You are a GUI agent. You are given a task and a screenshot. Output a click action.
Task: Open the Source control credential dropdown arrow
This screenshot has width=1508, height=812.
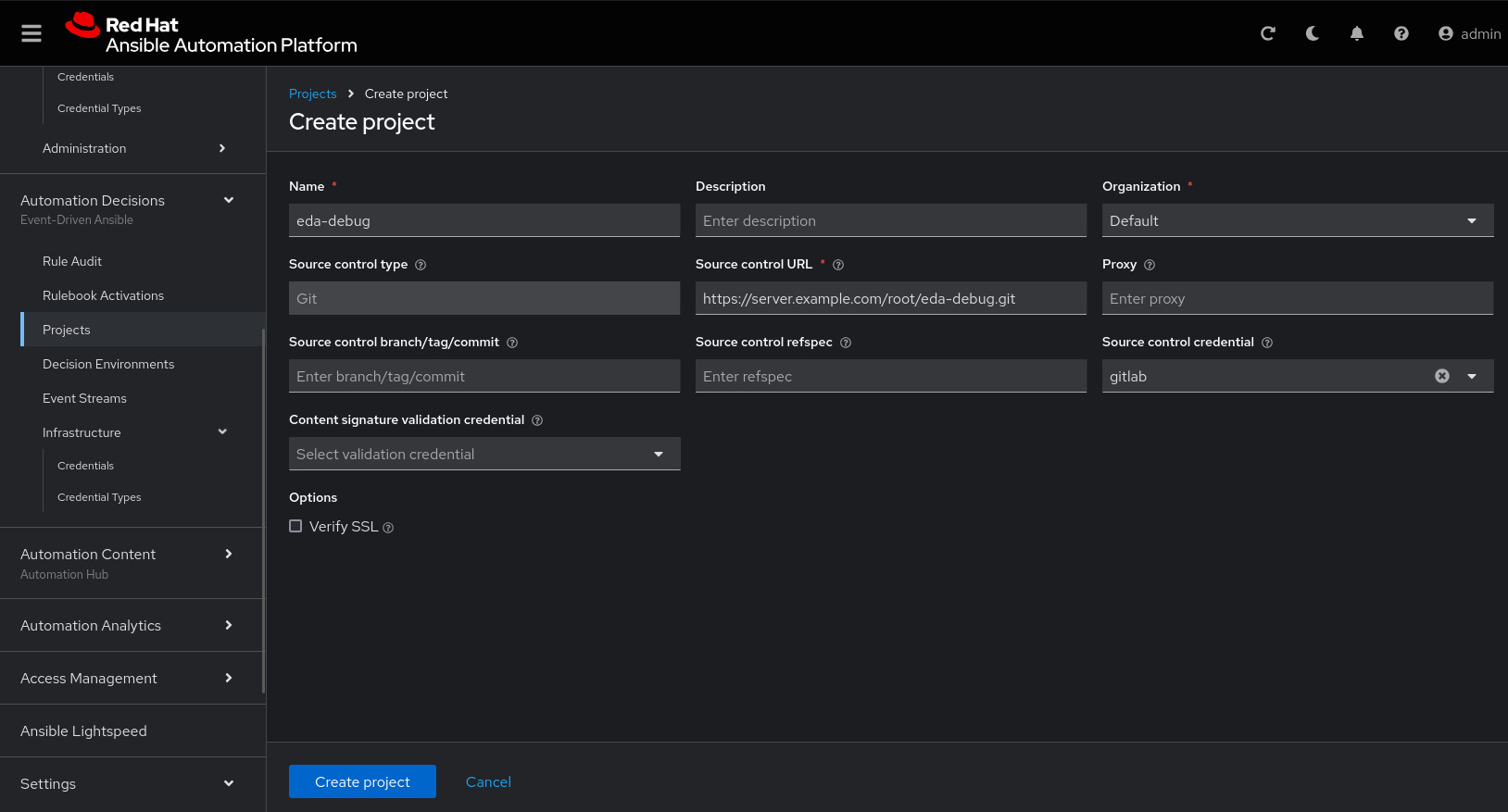coord(1472,376)
